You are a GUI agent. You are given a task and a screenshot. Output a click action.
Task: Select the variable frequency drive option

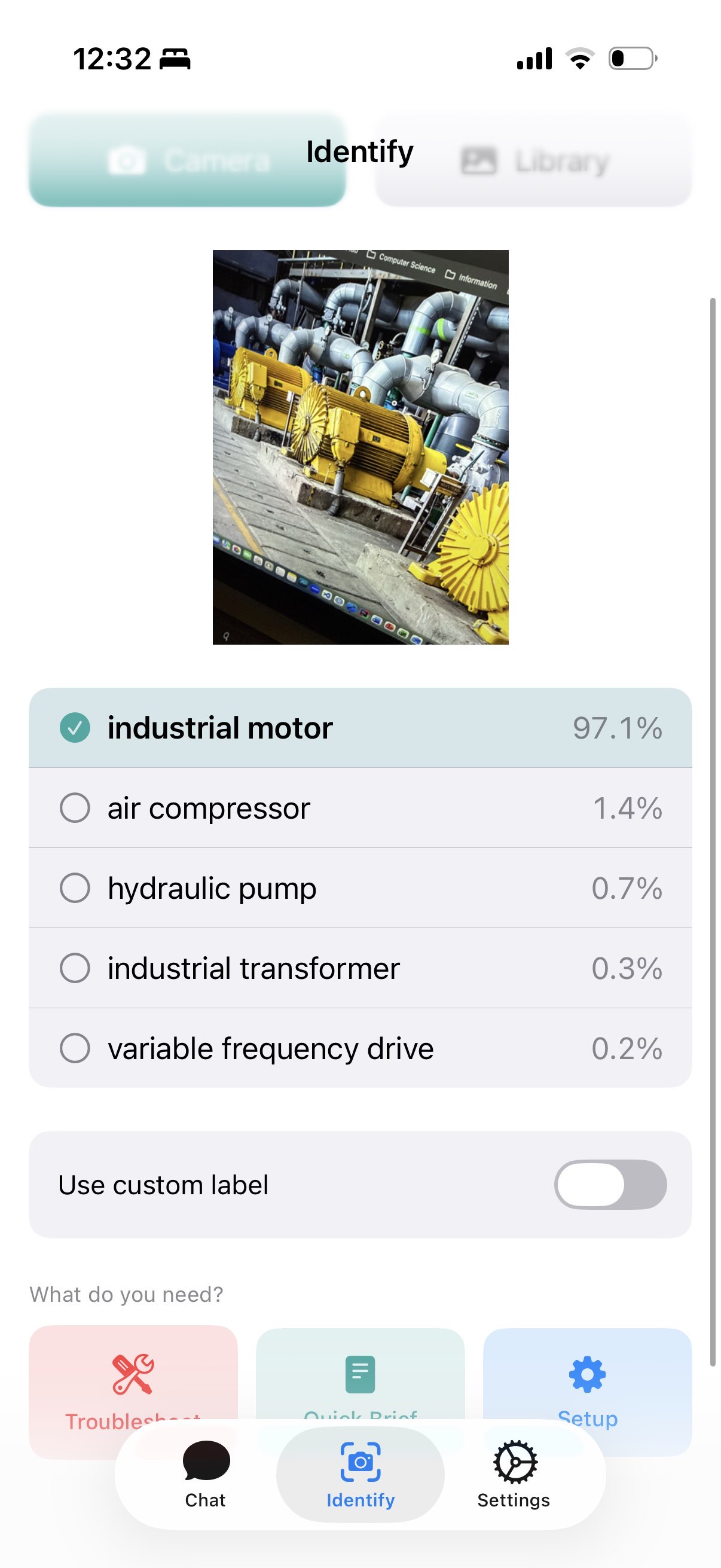tap(75, 1048)
